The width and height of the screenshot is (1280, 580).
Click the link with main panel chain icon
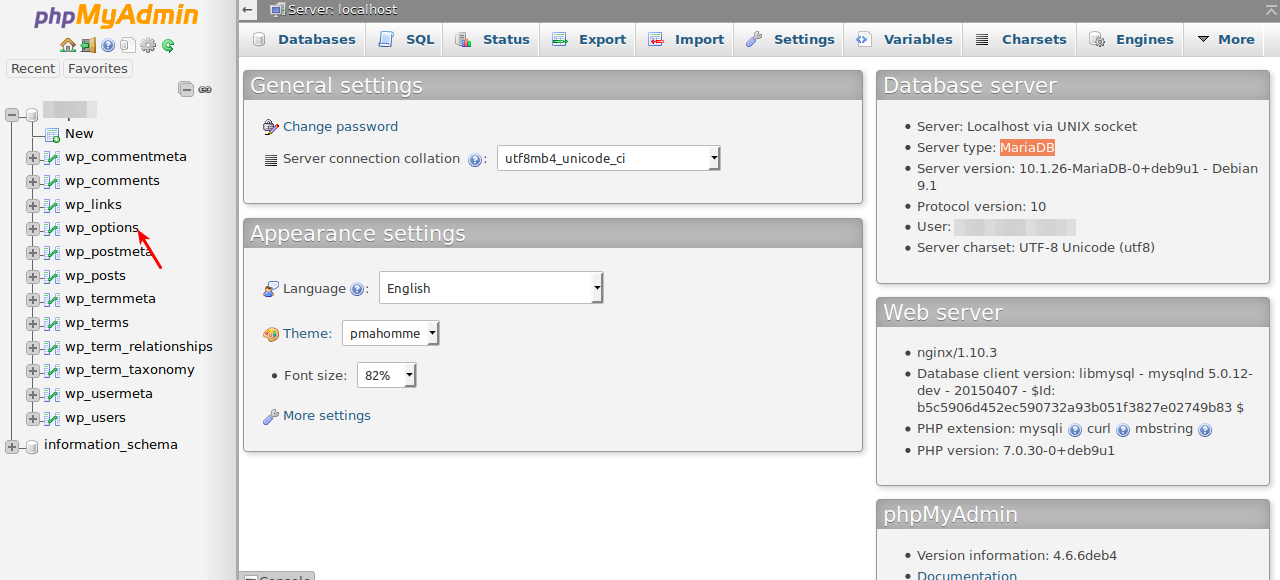click(205, 89)
